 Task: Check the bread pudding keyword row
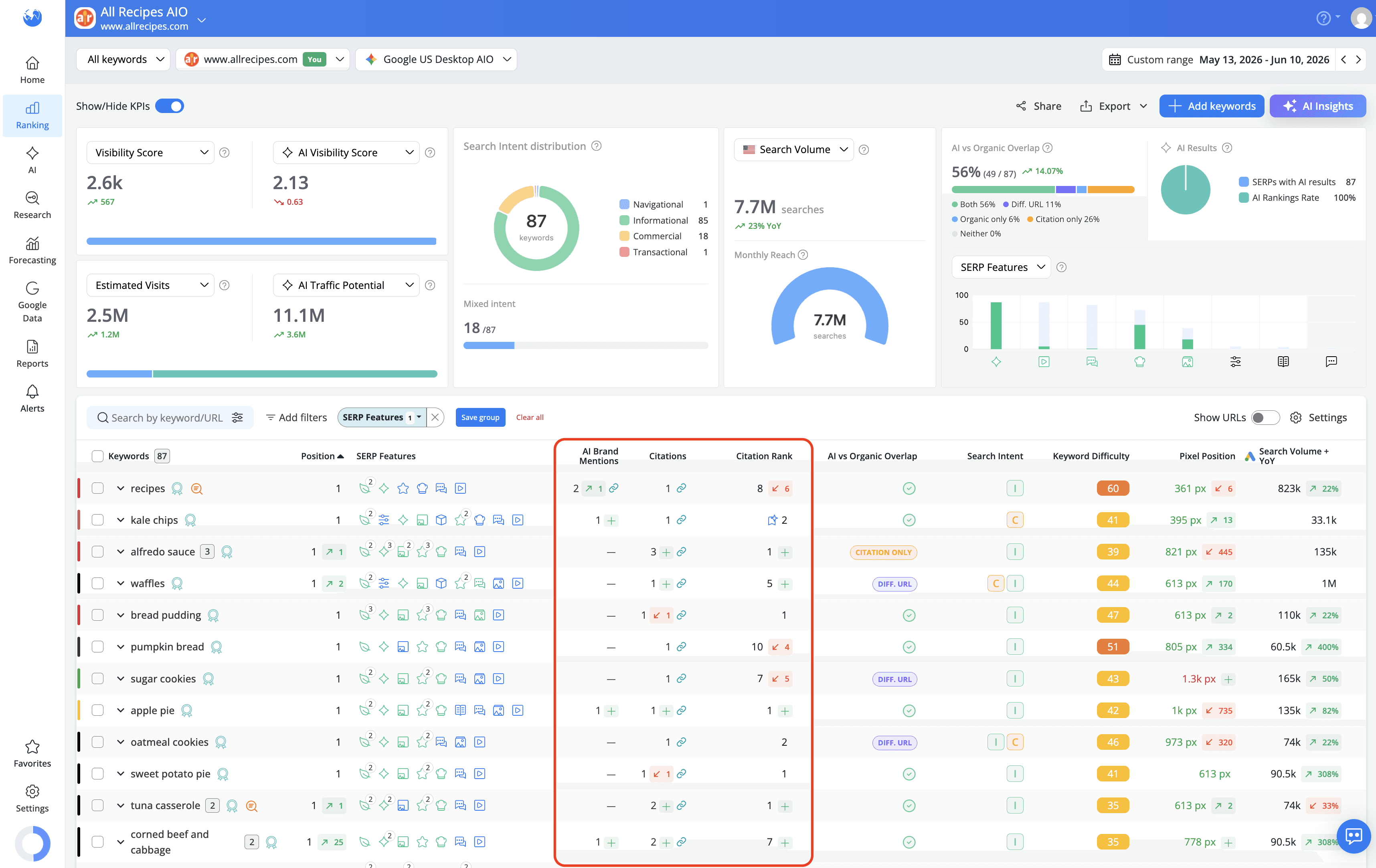coord(97,615)
